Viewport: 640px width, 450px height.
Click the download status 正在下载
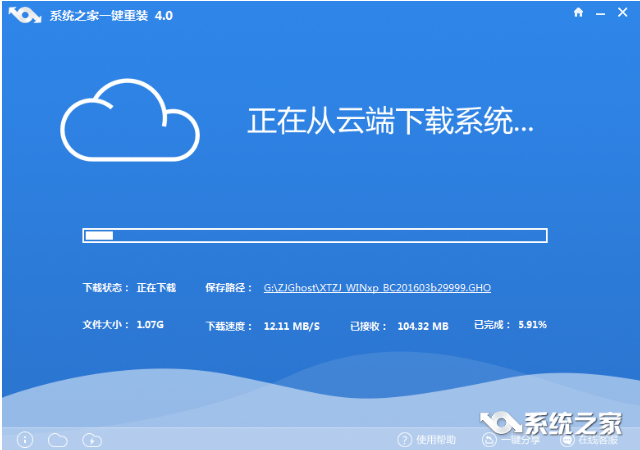coord(156,288)
